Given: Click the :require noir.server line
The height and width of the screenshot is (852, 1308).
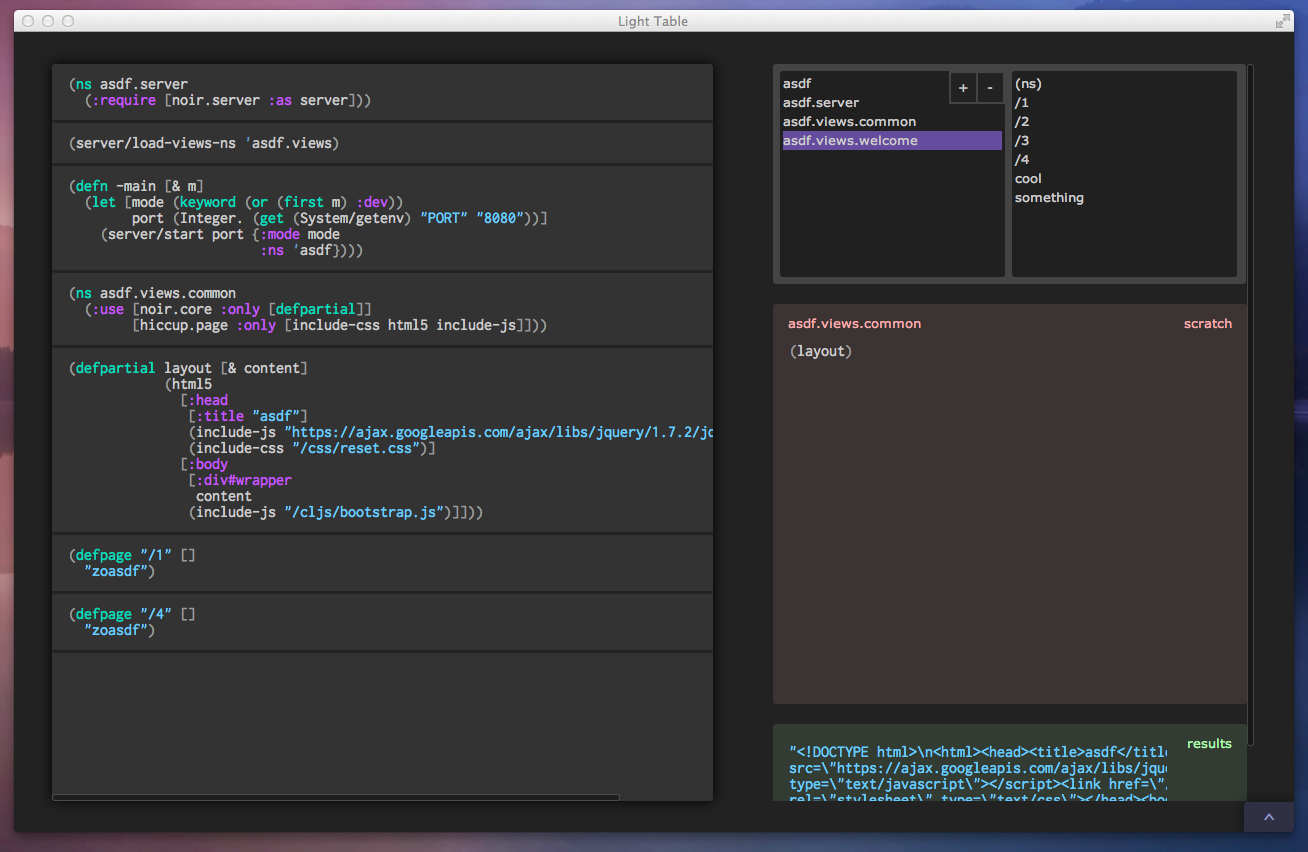Looking at the screenshot, I should tap(228, 100).
